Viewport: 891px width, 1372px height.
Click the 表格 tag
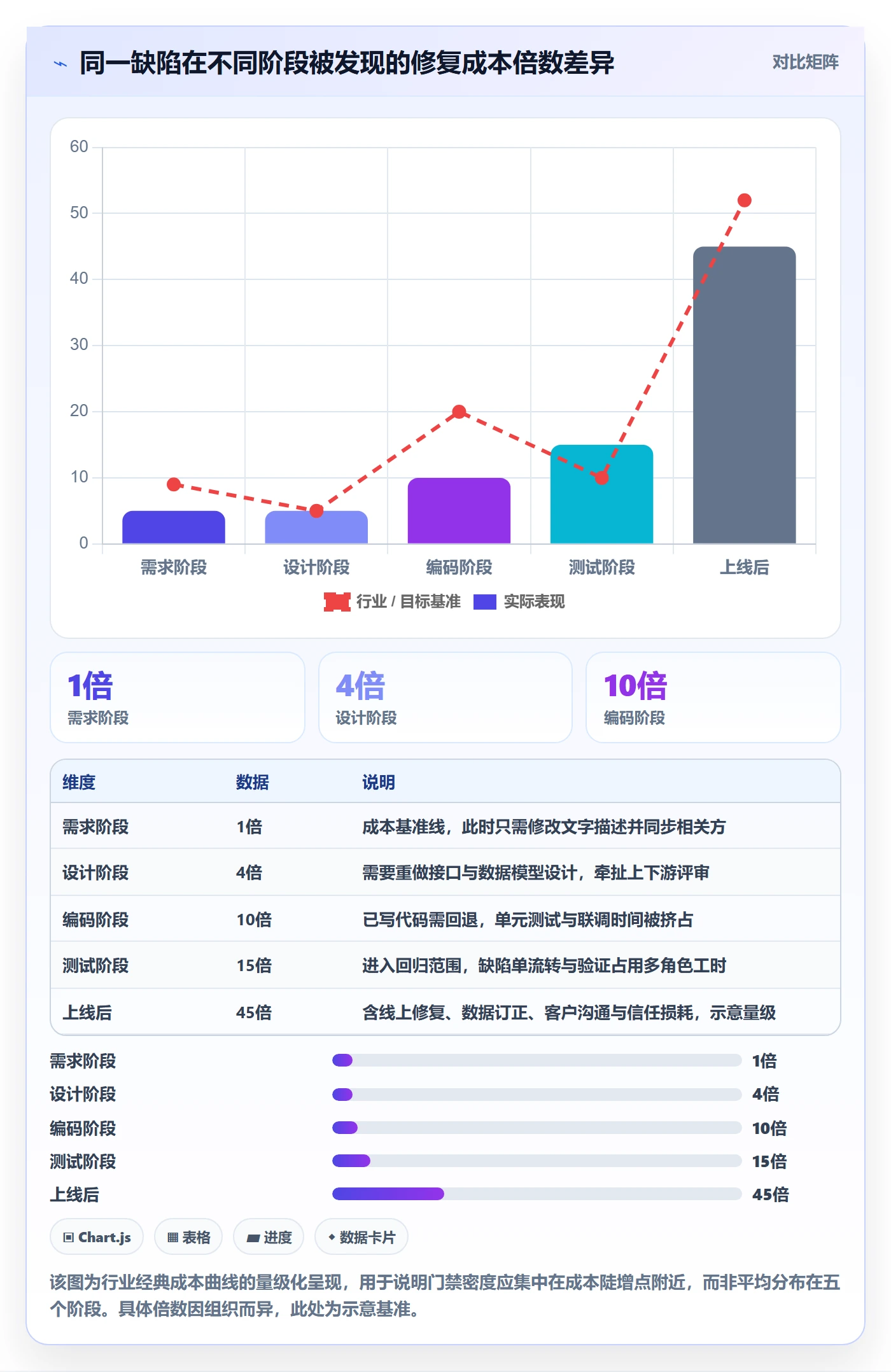(188, 1237)
